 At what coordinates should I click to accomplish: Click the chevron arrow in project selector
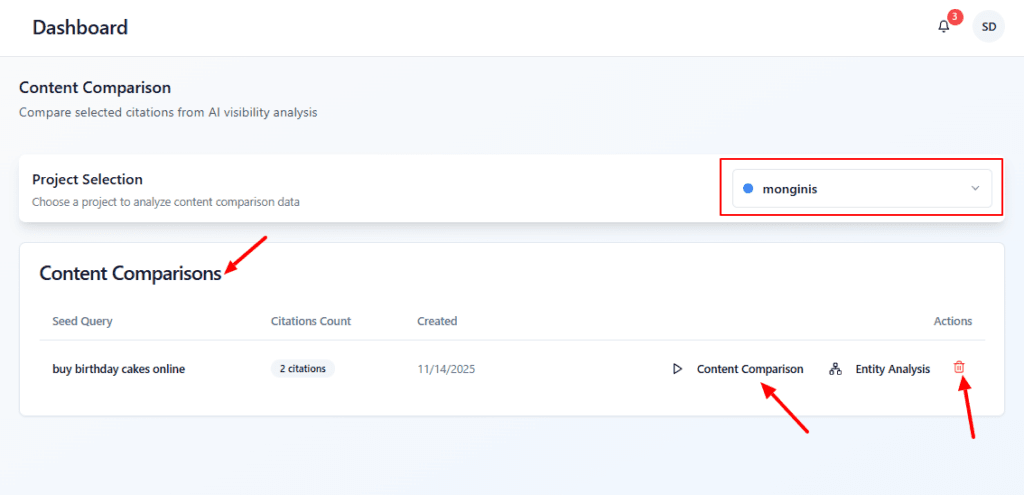pos(975,188)
